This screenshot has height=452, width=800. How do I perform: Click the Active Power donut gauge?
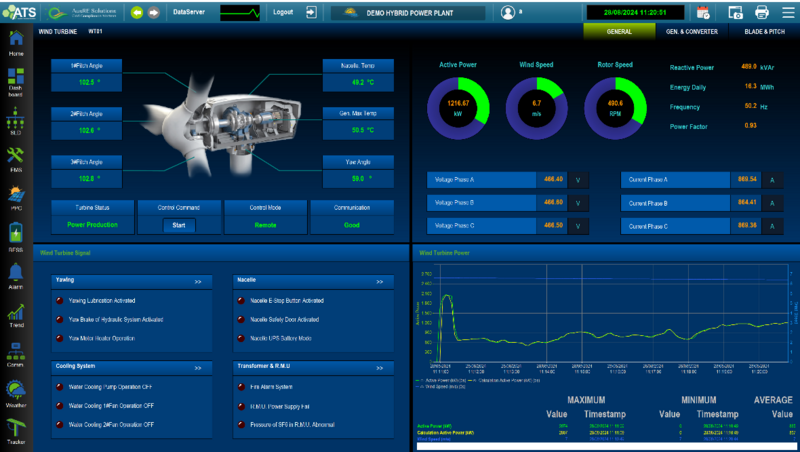(x=458, y=108)
